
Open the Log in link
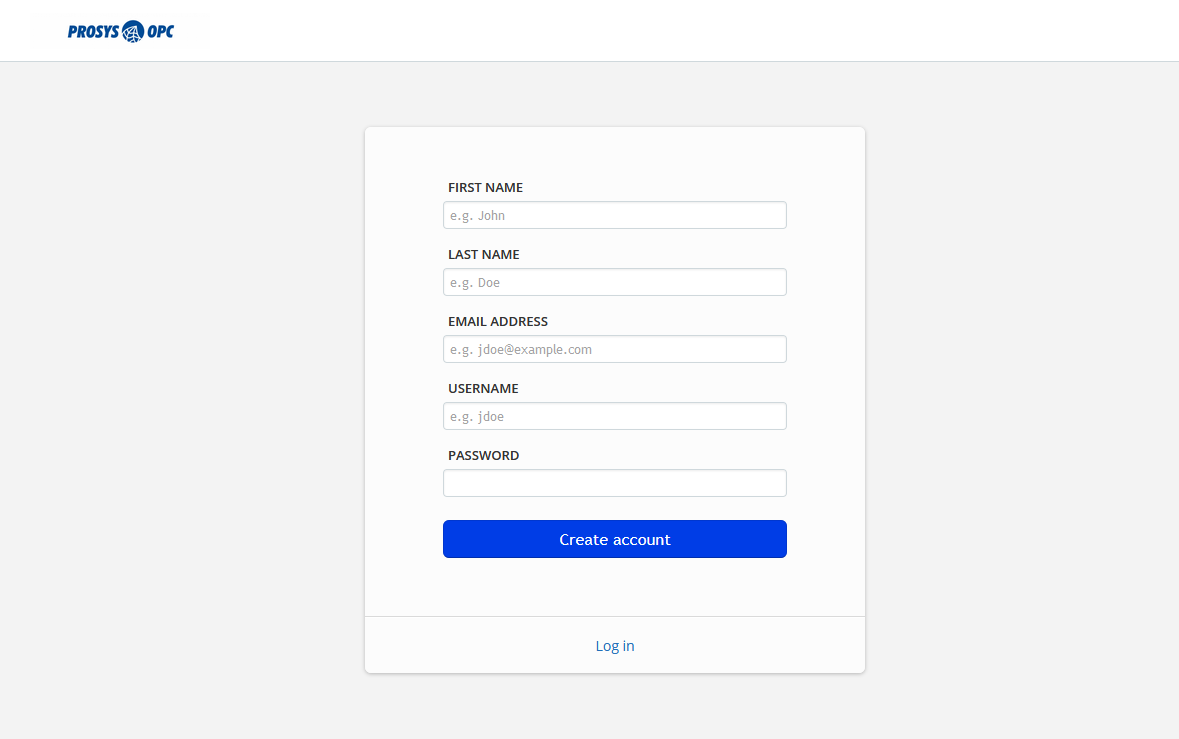coord(615,646)
